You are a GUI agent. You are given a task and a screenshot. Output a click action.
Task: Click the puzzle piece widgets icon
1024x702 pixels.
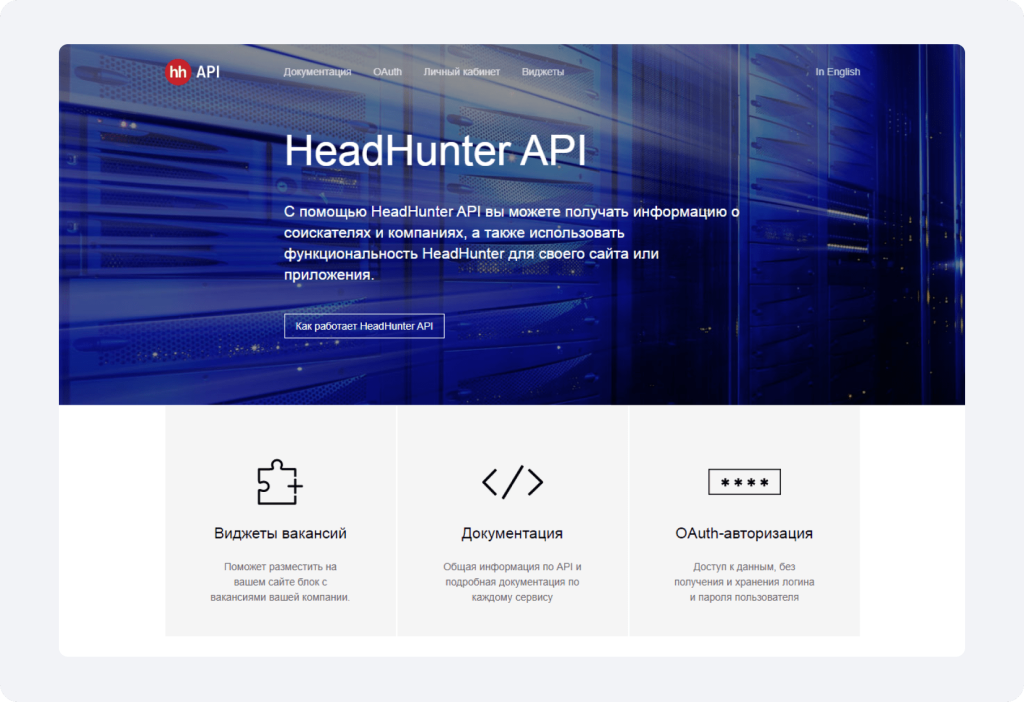click(280, 482)
